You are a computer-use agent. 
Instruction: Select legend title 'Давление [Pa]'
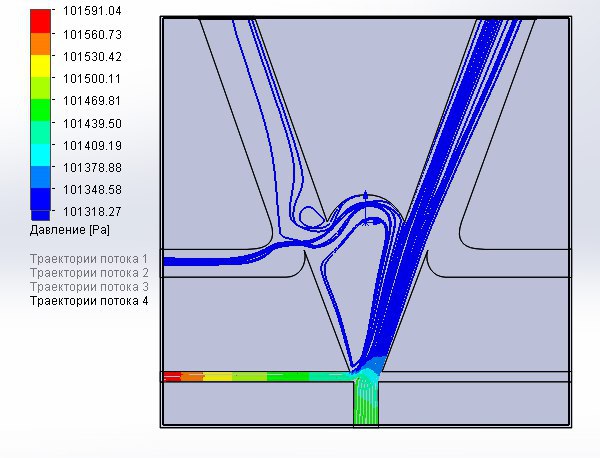pyautogui.click(x=70, y=230)
